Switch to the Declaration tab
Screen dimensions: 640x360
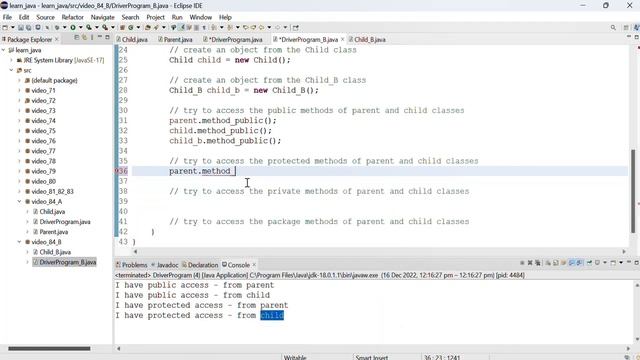click(x=200, y=265)
